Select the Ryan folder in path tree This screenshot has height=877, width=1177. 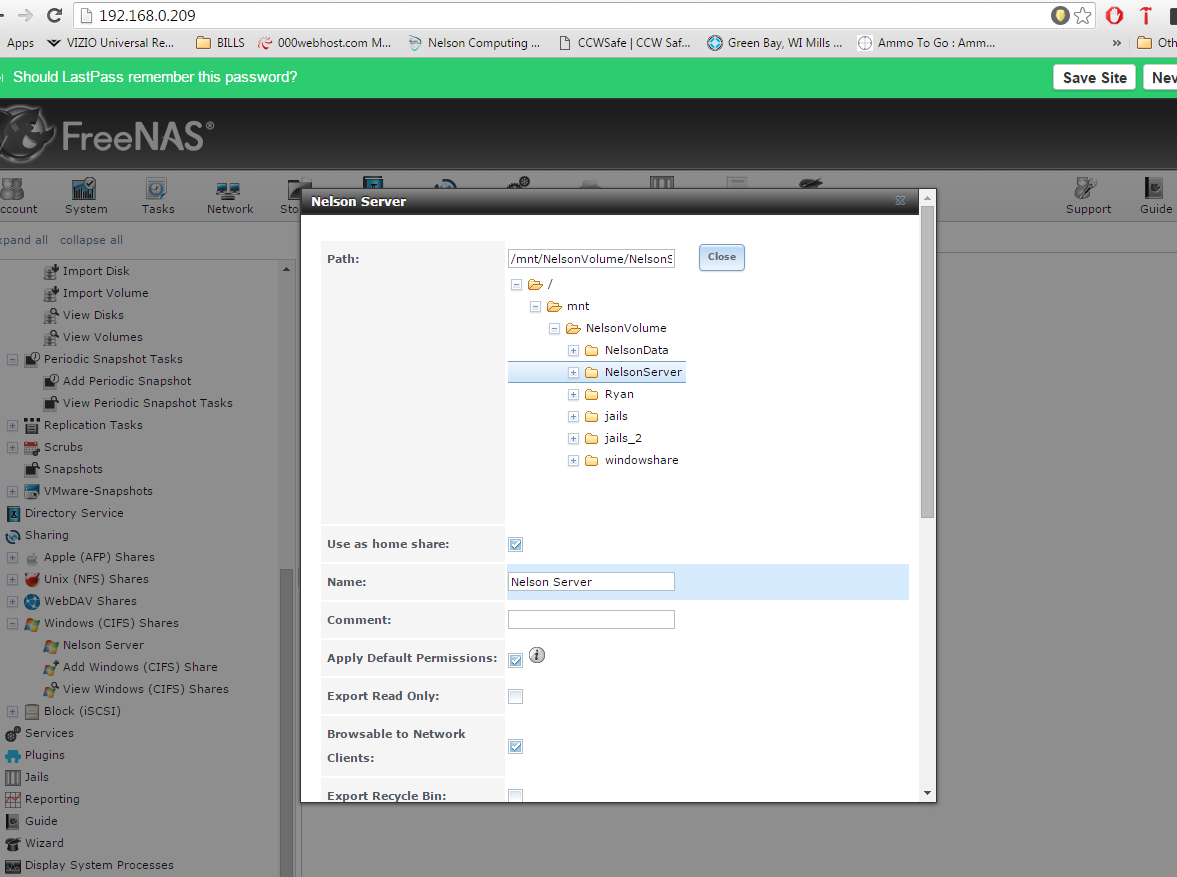(619, 394)
